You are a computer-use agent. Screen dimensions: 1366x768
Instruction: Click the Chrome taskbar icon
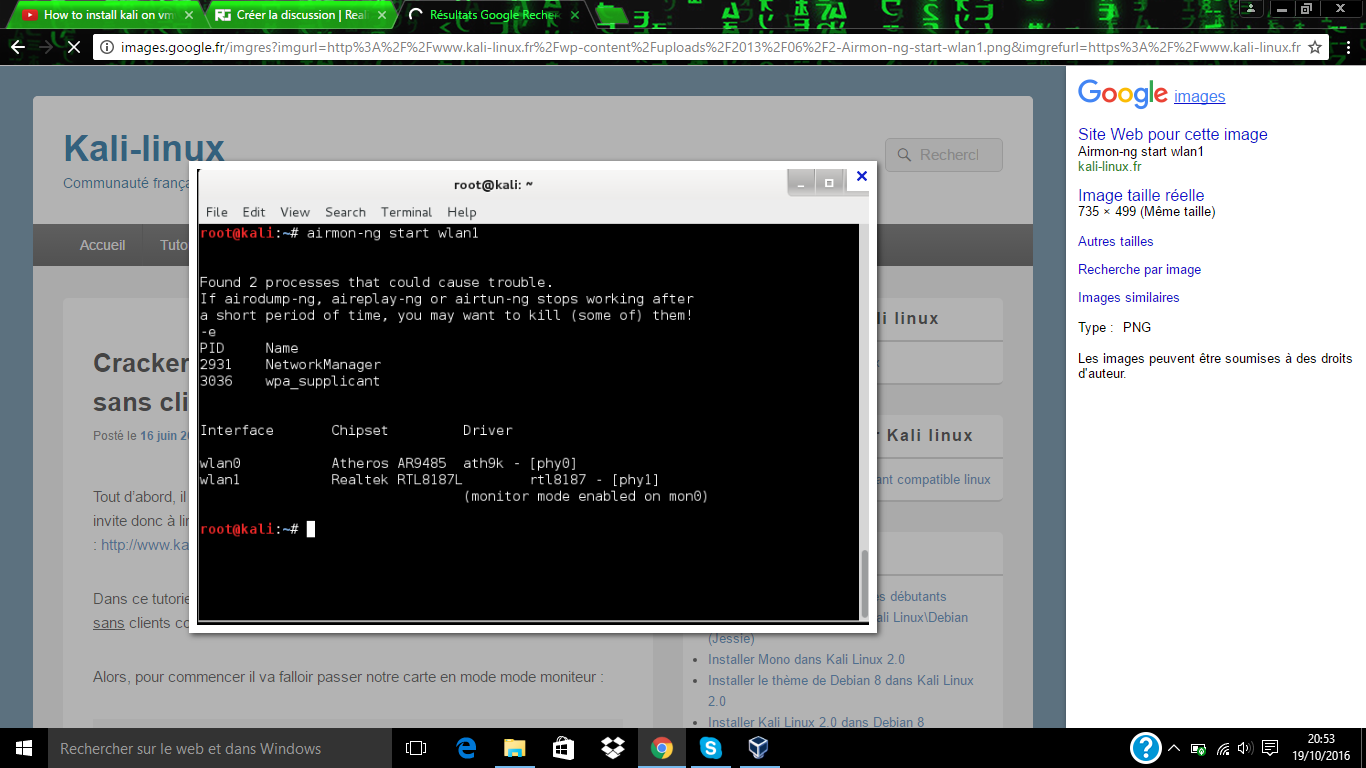(661, 748)
